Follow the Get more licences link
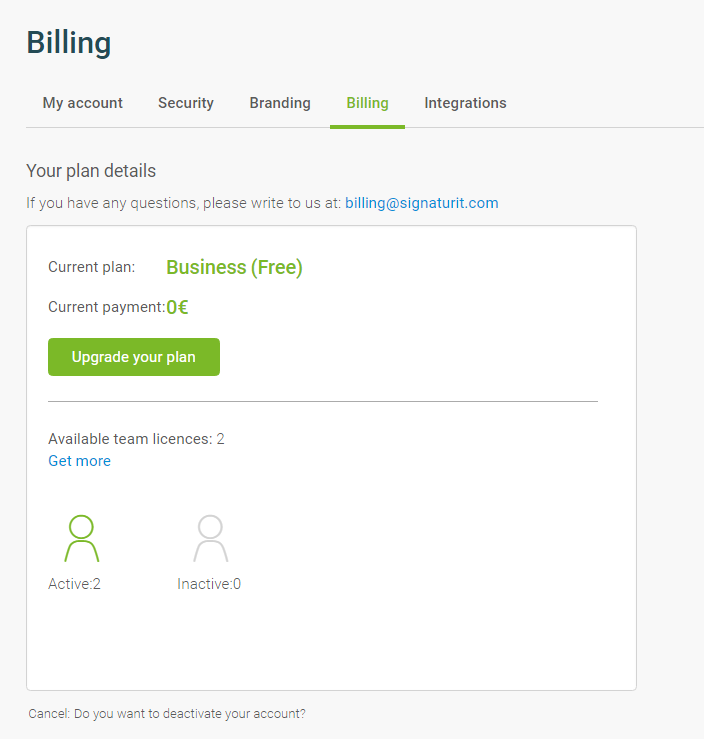Image resolution: width=704 pixels, height=739 pixels. pos(79,460)
